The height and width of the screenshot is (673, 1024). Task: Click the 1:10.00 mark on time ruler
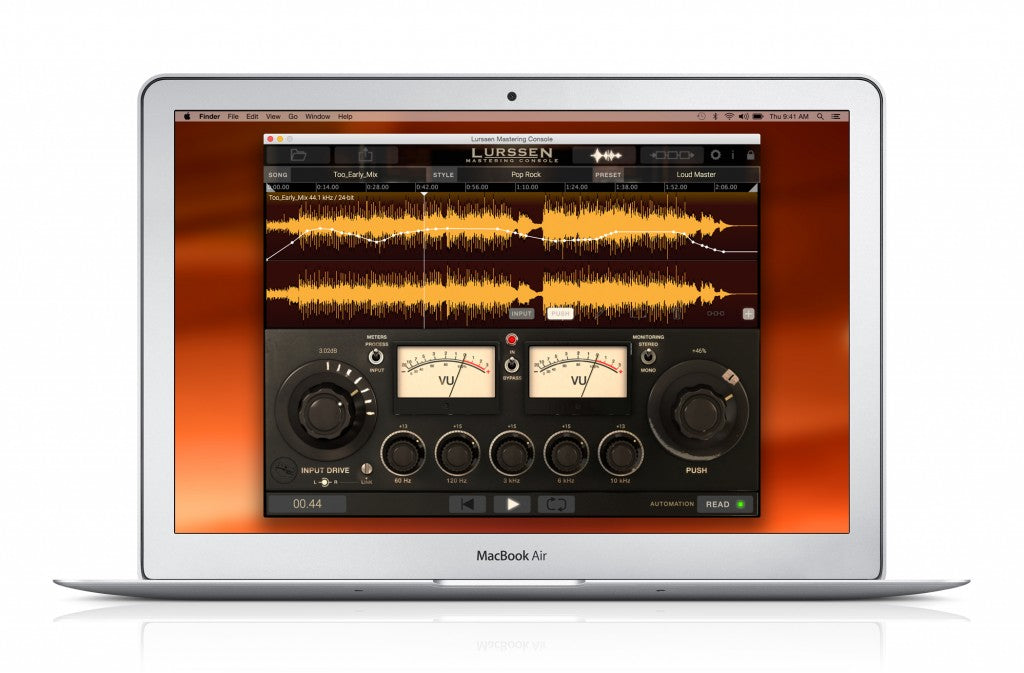click(x=526, y=187)
